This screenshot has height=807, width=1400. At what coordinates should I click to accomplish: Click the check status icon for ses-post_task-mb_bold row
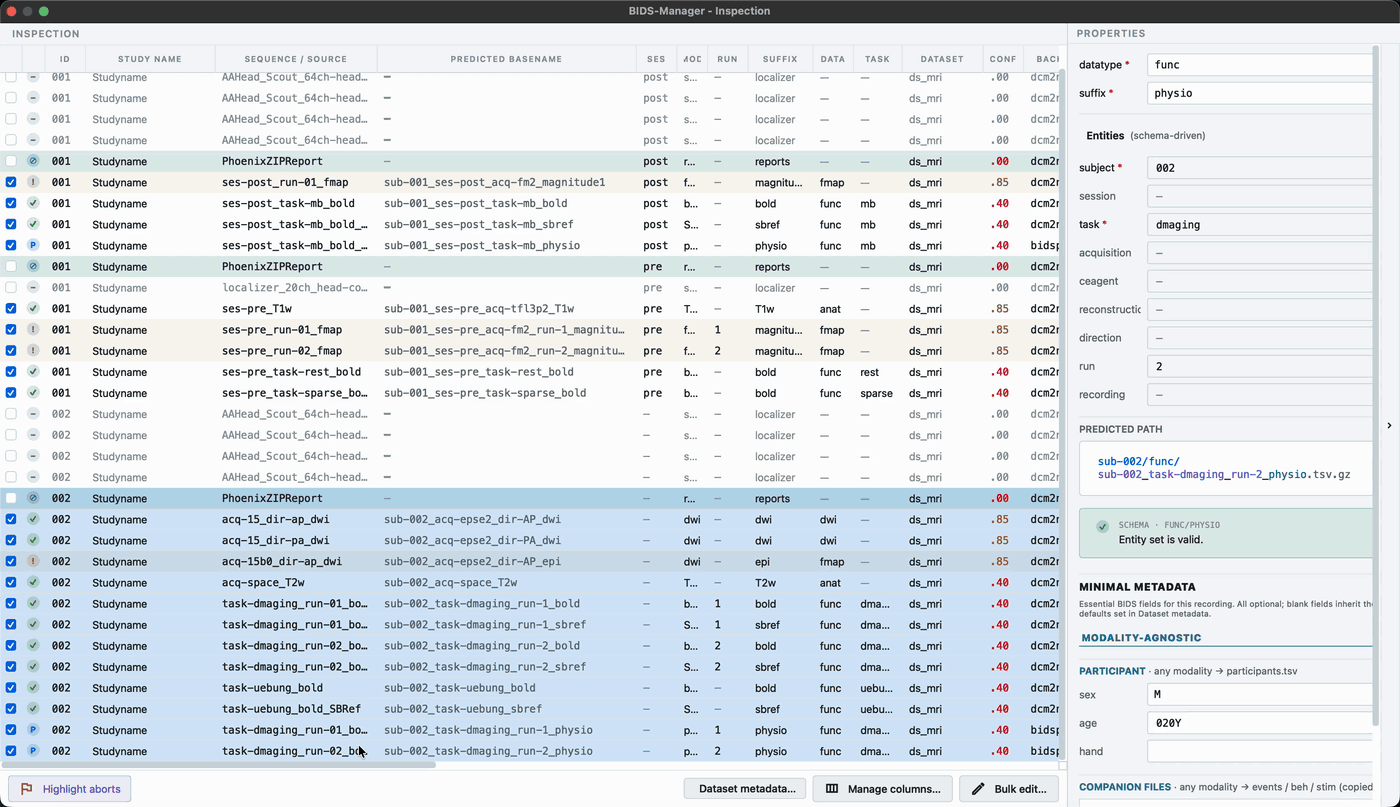point(33,204)
